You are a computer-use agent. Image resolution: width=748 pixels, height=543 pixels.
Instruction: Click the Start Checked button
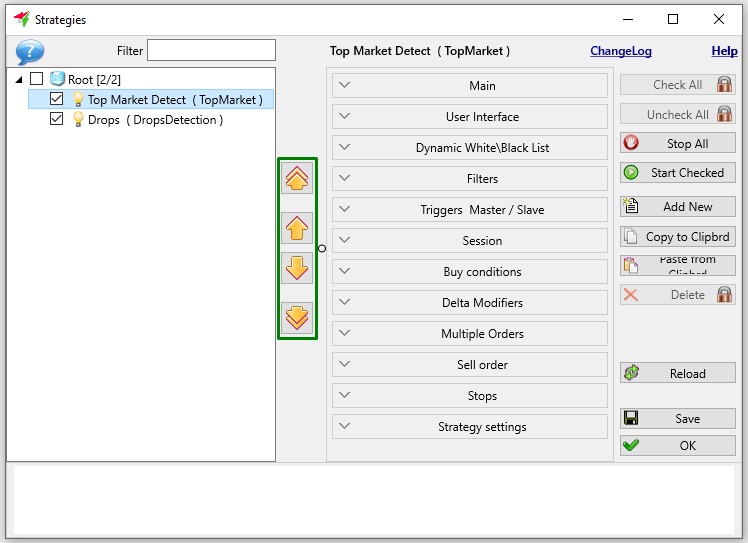click(x=677, y=173)
